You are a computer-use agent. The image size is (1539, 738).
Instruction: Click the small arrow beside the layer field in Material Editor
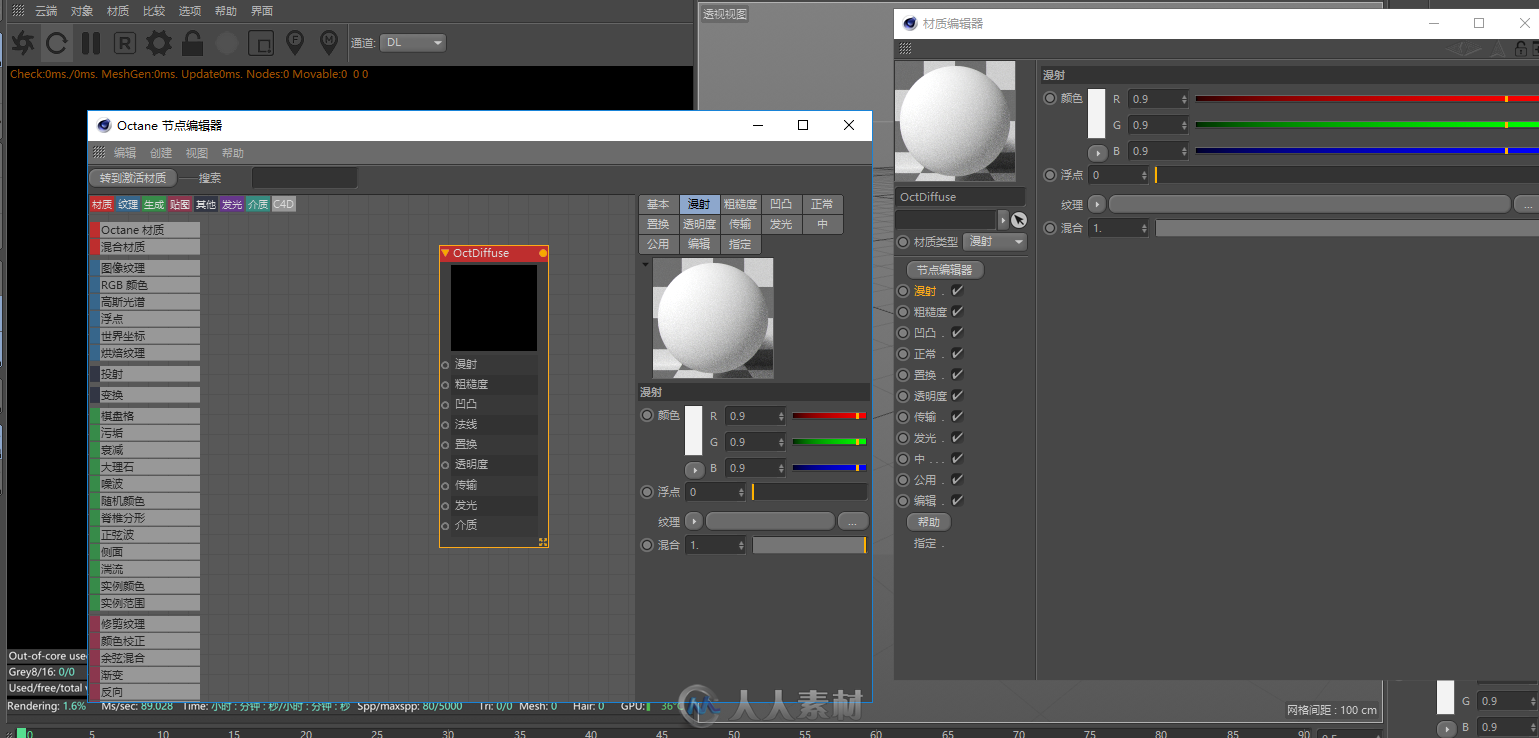1003,220
